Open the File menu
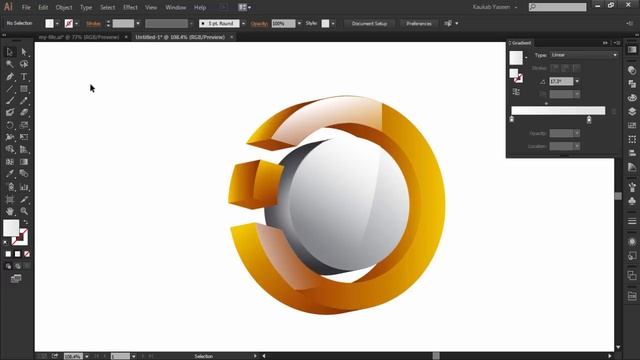Viewport: 640px width, 360px height. pyautogui.click(x=26, y=7)
